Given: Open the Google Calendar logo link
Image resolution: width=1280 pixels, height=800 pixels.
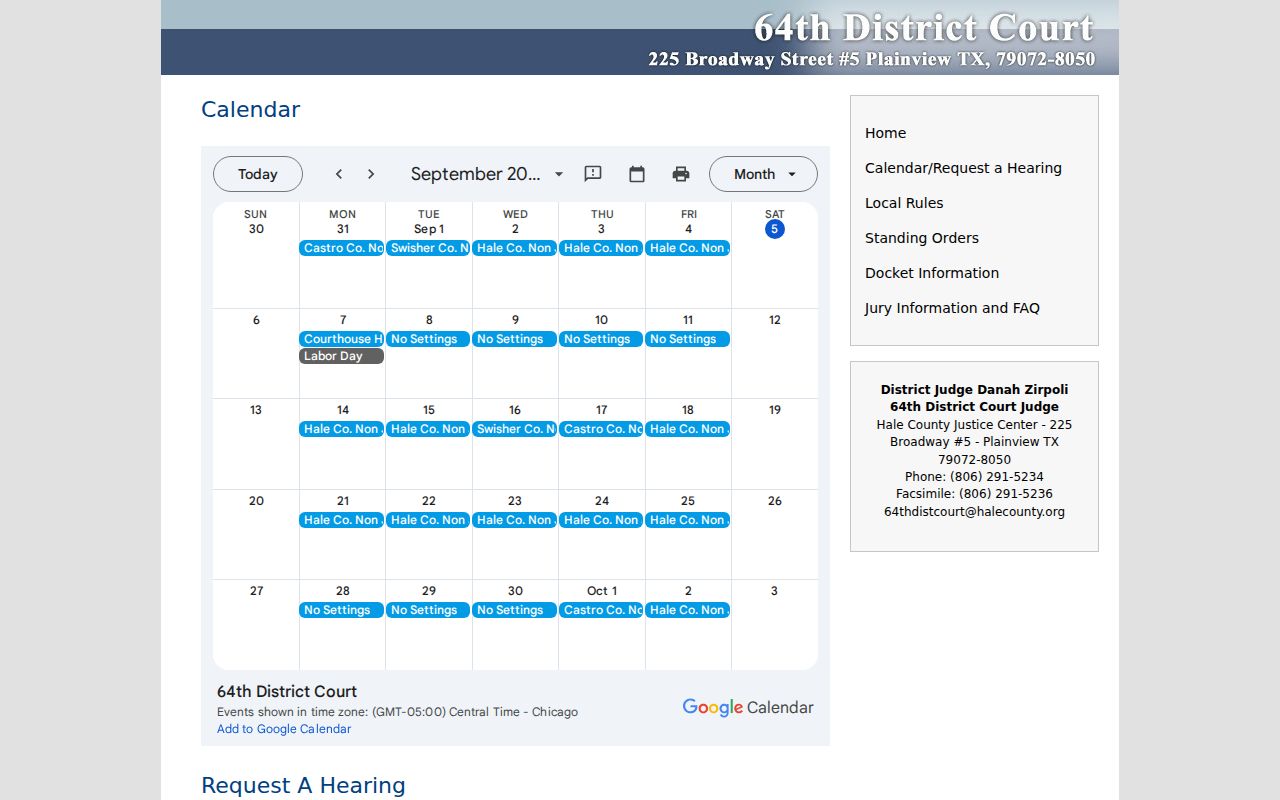Looking at the screenshot, I should [x=748, y=708].
